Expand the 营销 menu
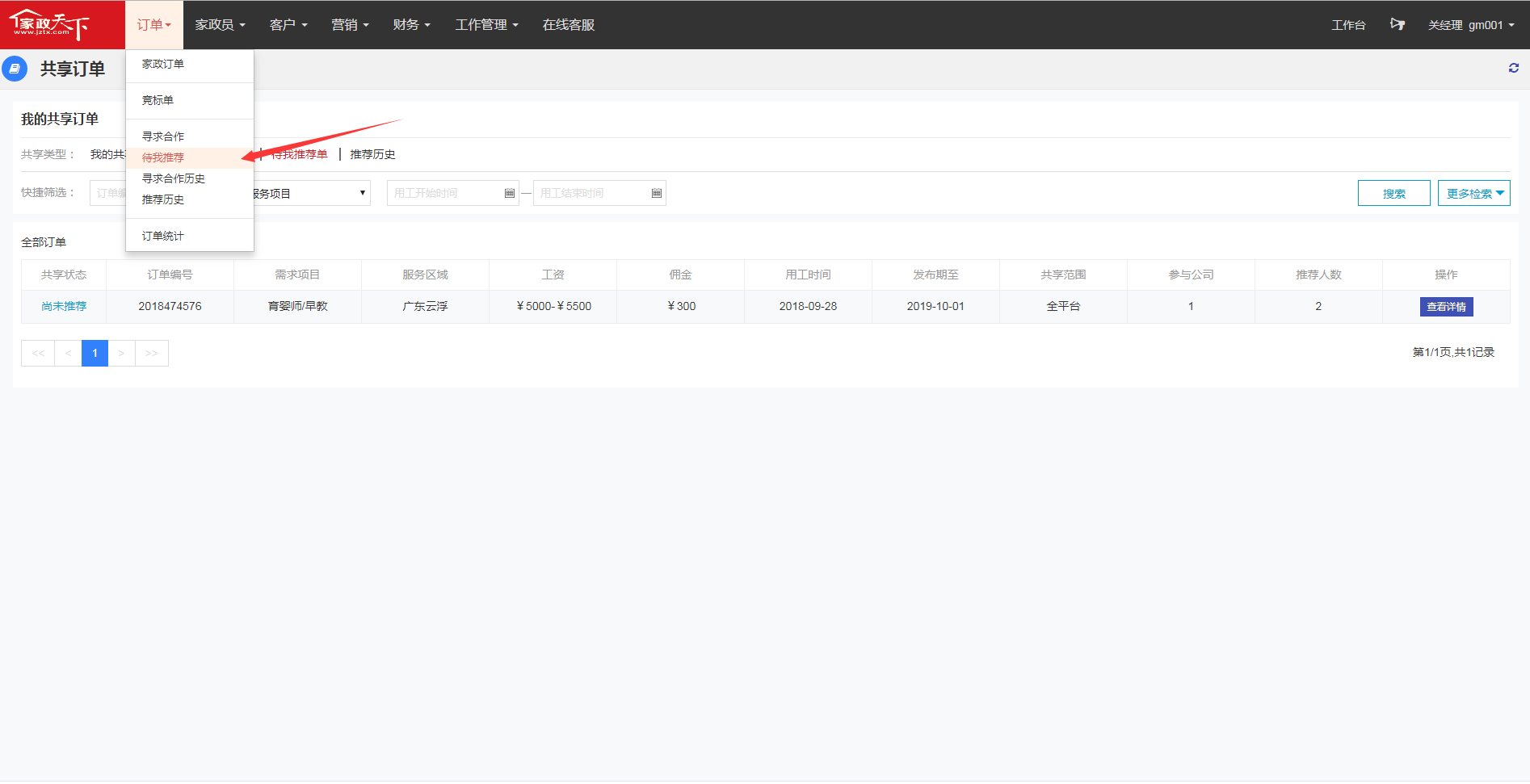This screenshot has width=1530, height=784. (x=350, y=25)
